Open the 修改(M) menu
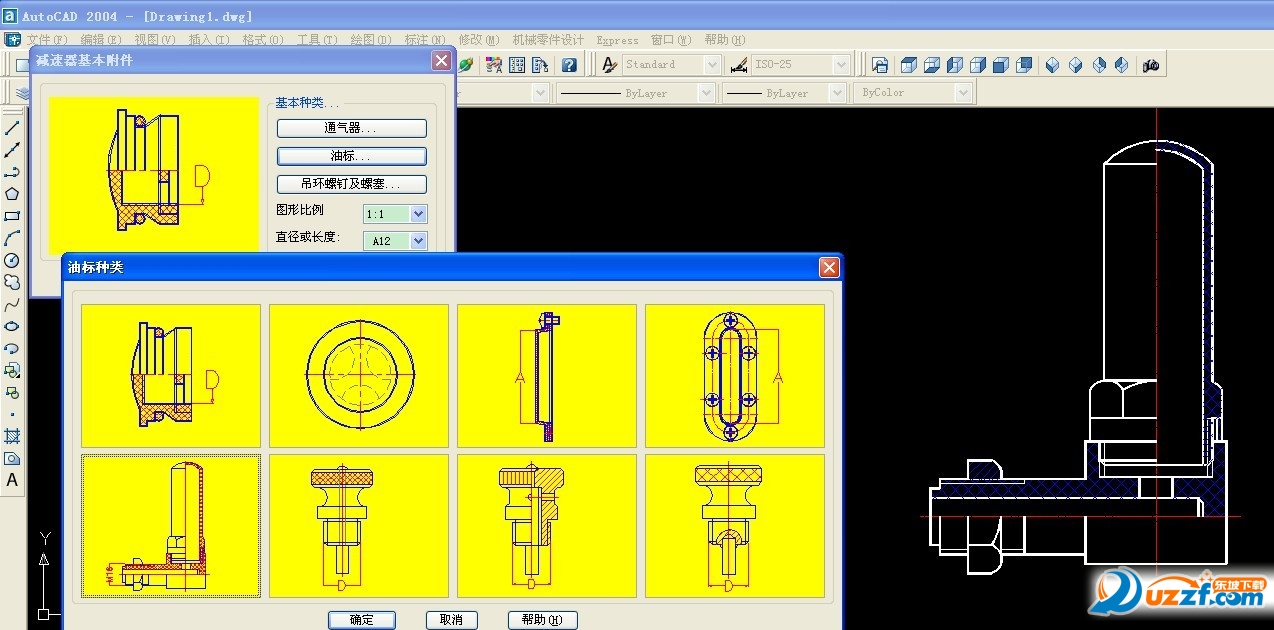The height and width of the screenshot is (630, 1274). [x=479, y=40]
